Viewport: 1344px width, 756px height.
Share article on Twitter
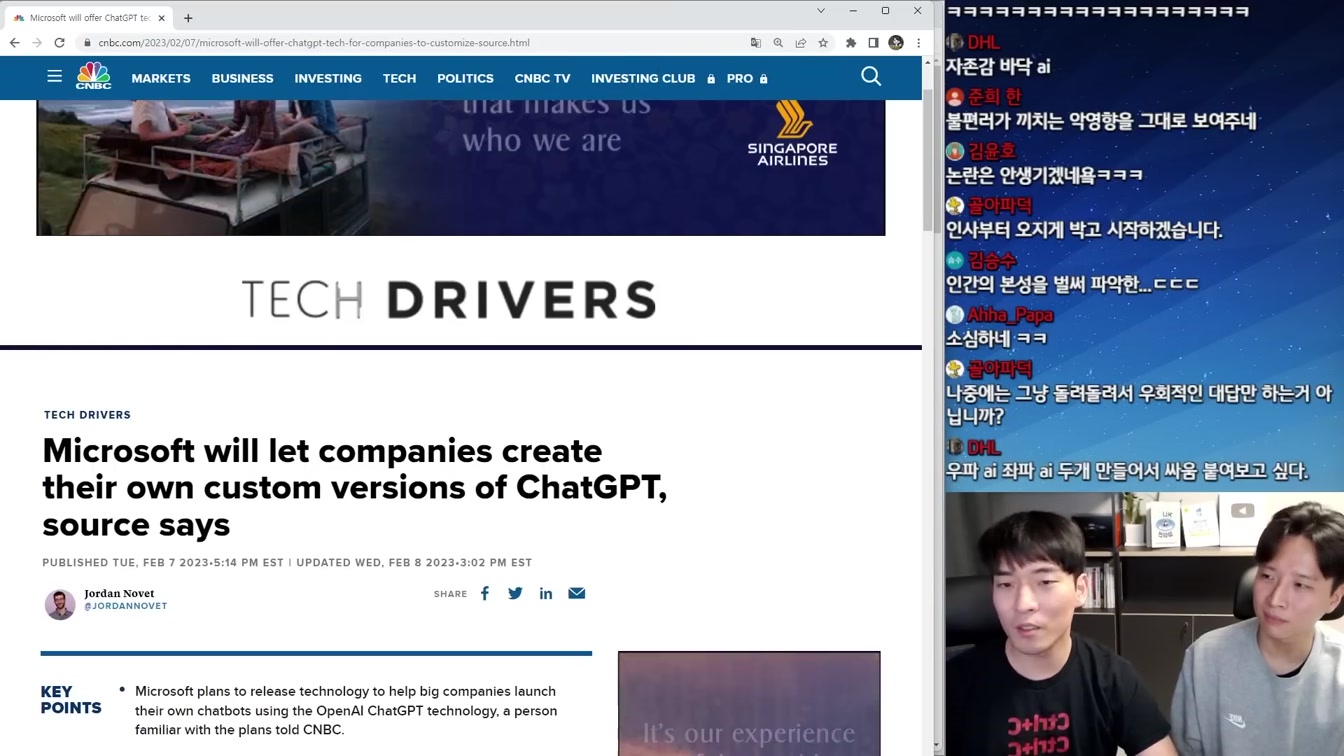515,593
